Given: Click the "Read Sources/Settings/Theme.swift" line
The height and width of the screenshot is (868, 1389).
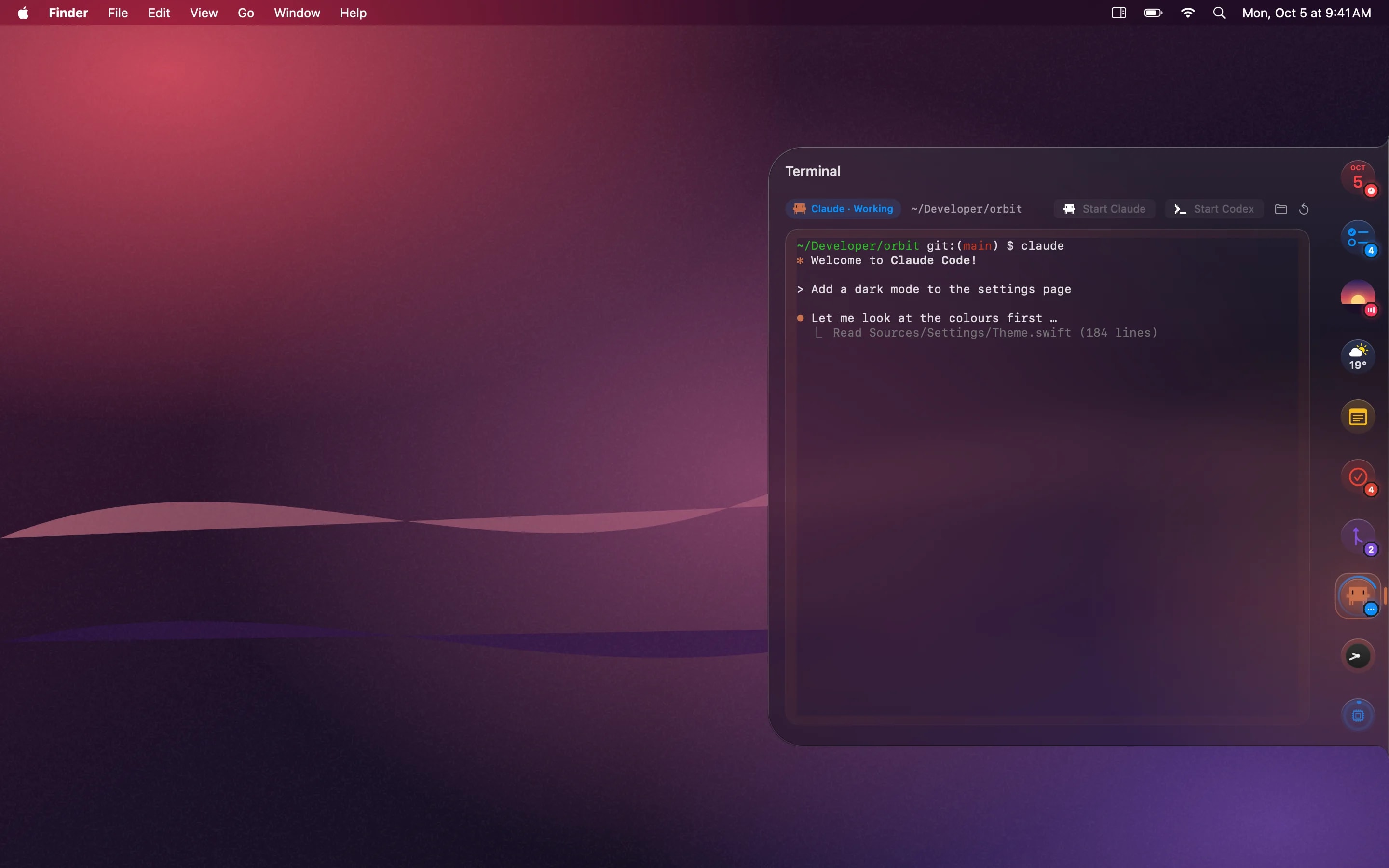Looking at the screenshot, I should (987, 333).
